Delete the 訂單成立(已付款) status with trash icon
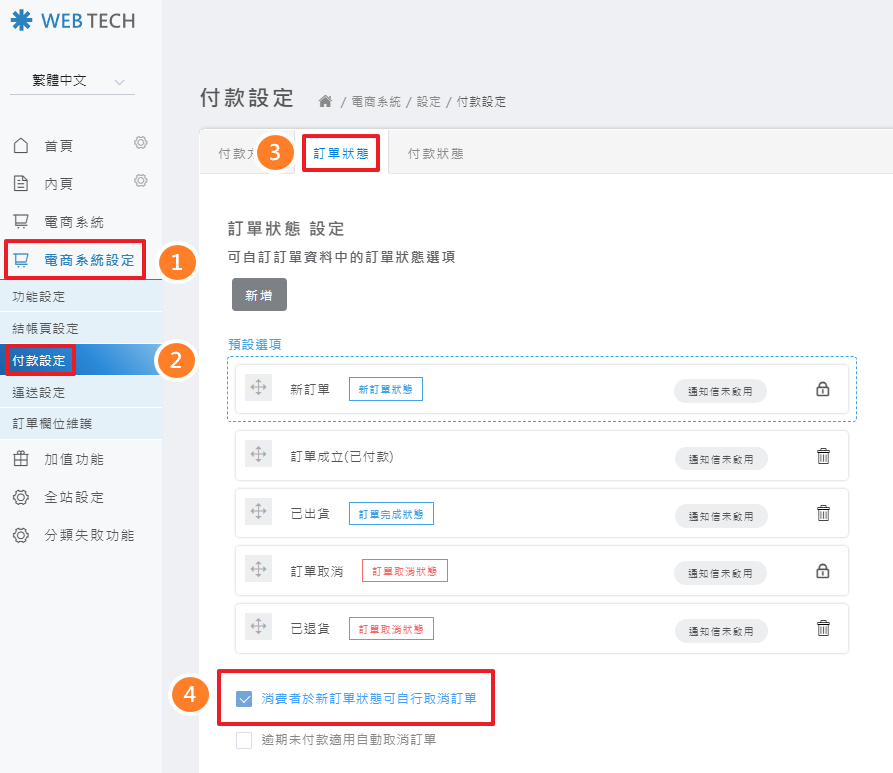 823,456
